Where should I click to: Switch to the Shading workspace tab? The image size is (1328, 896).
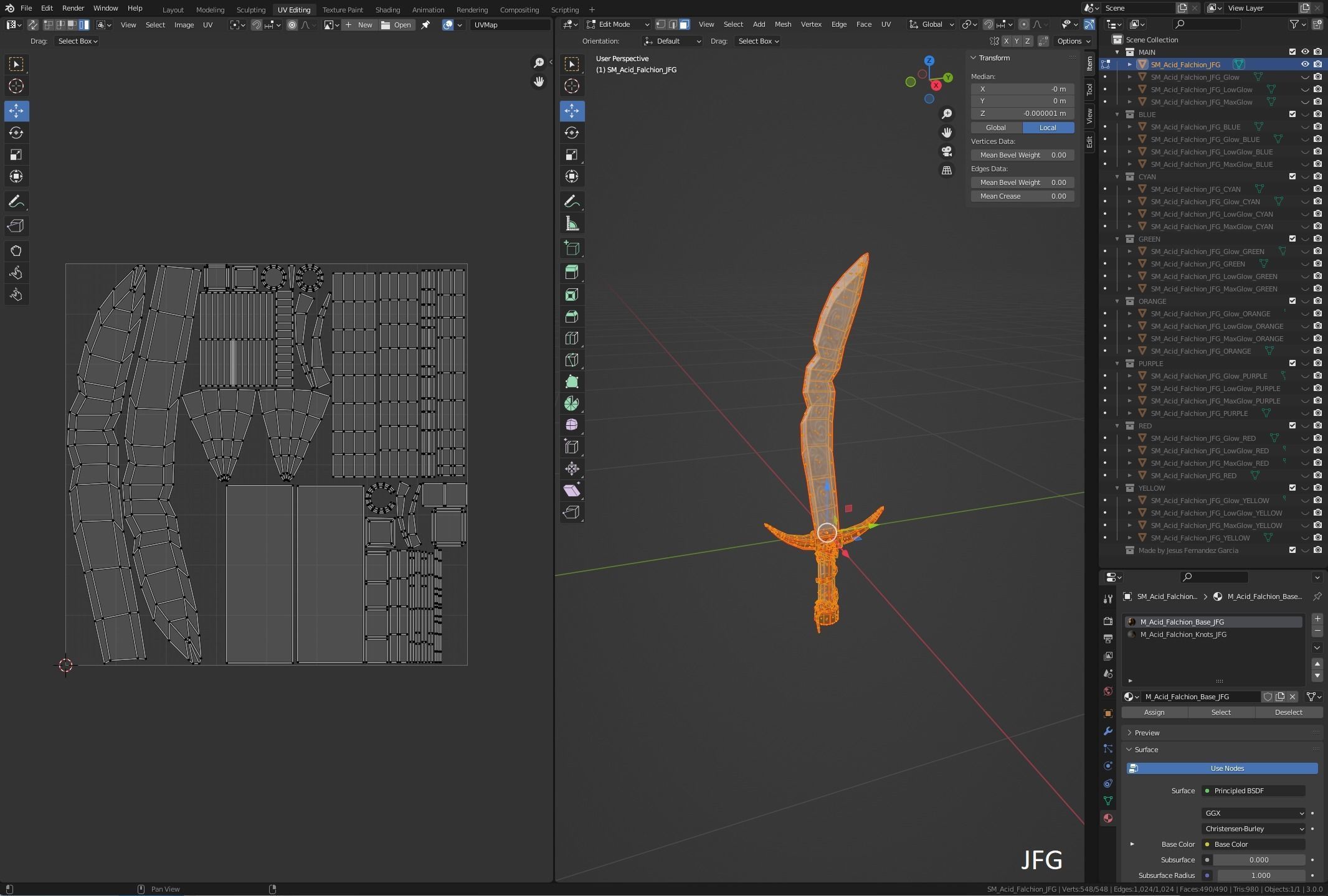click(387, 9)
